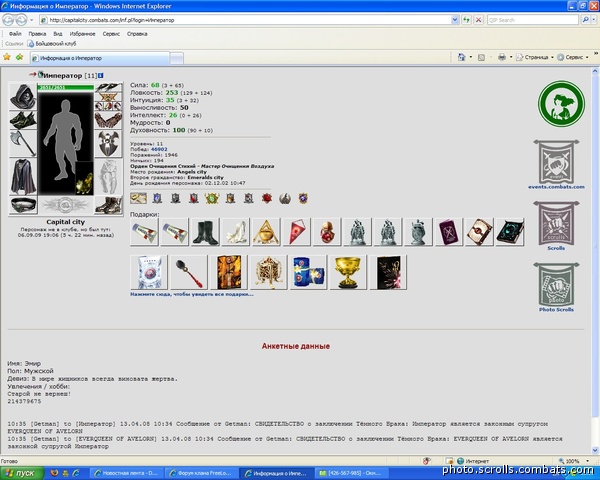Viewport: 600px width, 480px height.
Task: Click the Home toolbar icon
Action: pyautogui.click(x=461, y=57)
